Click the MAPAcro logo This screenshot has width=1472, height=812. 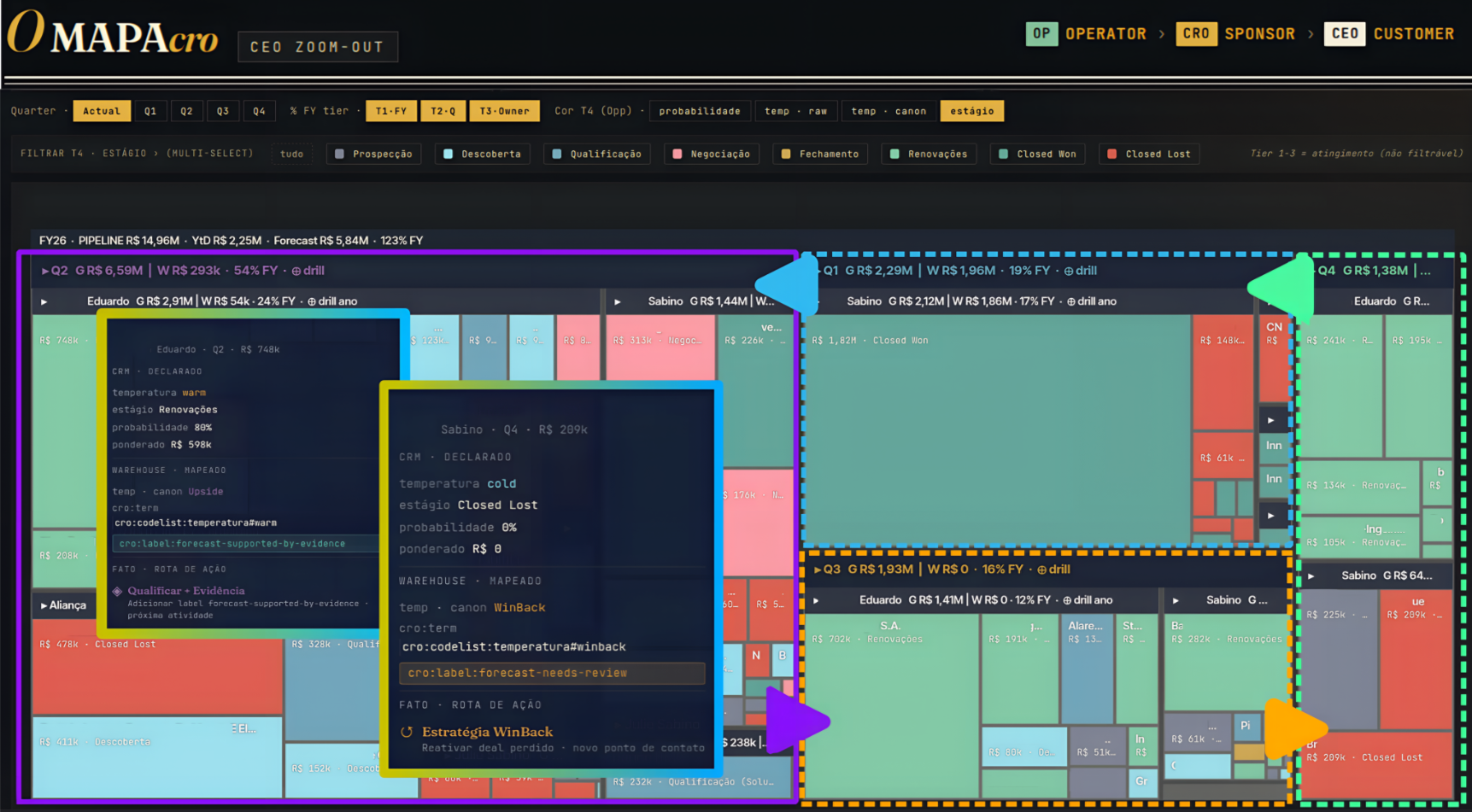click(113, 34)
